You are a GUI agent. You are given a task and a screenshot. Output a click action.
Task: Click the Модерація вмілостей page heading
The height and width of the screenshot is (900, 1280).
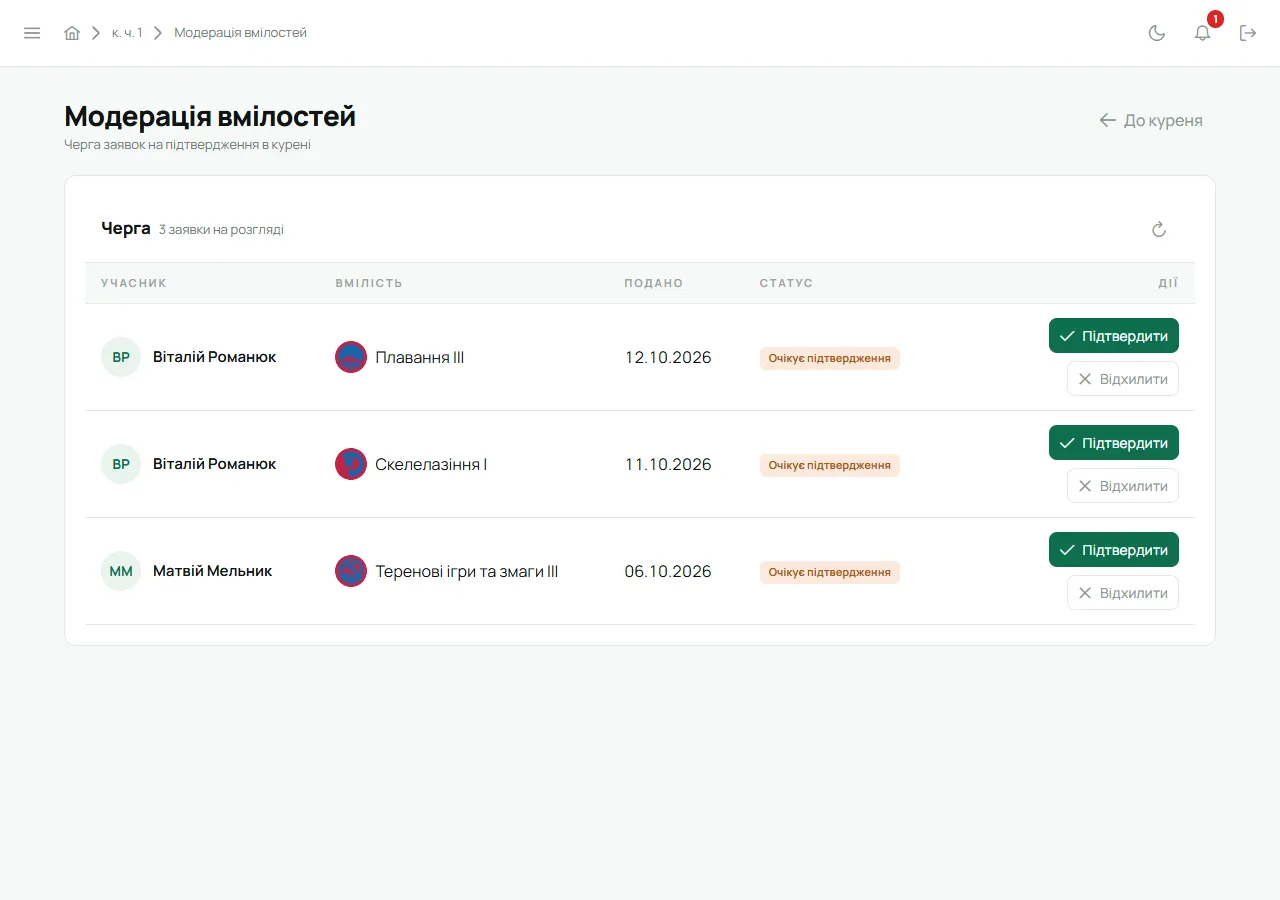(210, 116)
